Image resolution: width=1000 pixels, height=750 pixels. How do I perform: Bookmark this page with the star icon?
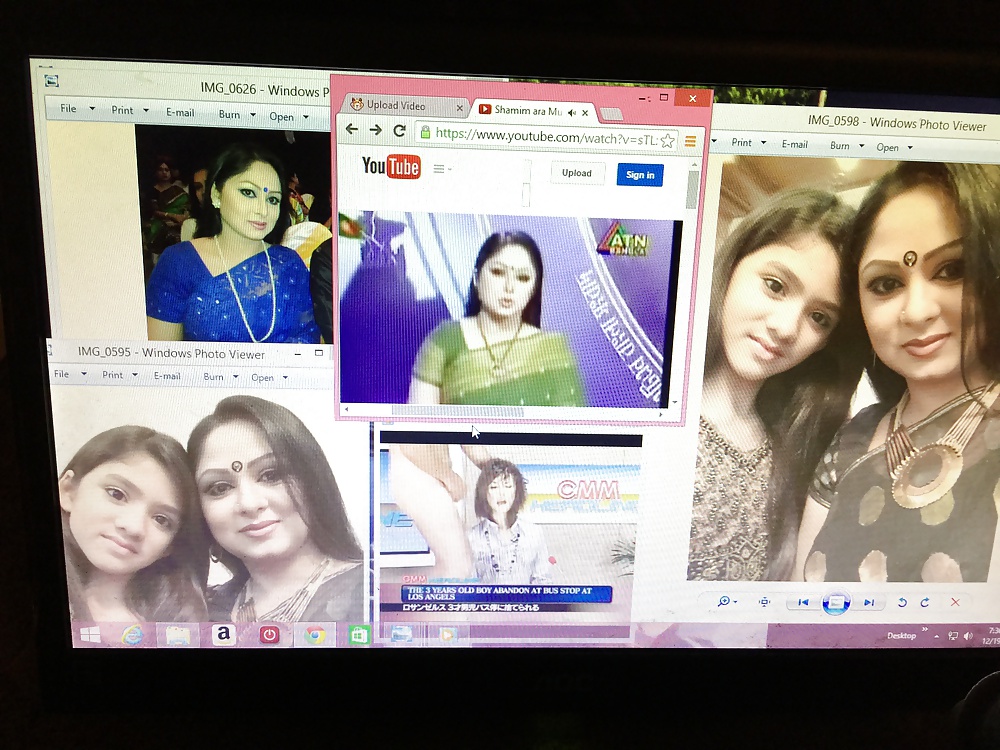(x=667, y=140)
